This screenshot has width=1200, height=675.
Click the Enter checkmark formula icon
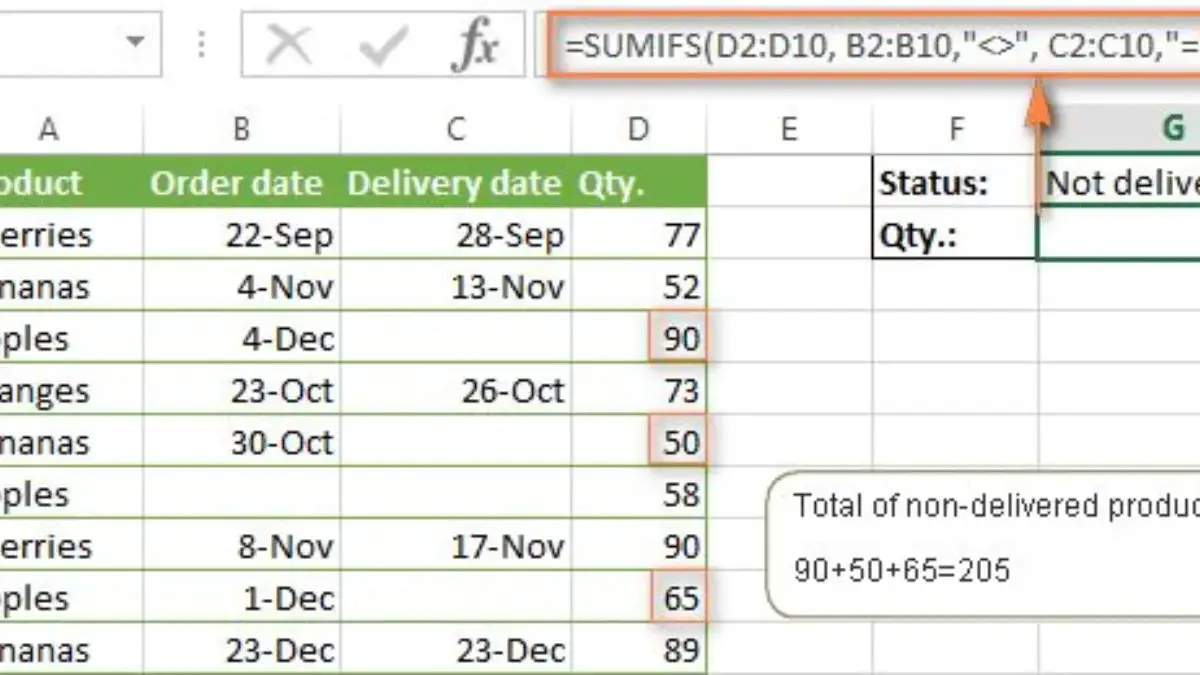click(x=383, y=45)
